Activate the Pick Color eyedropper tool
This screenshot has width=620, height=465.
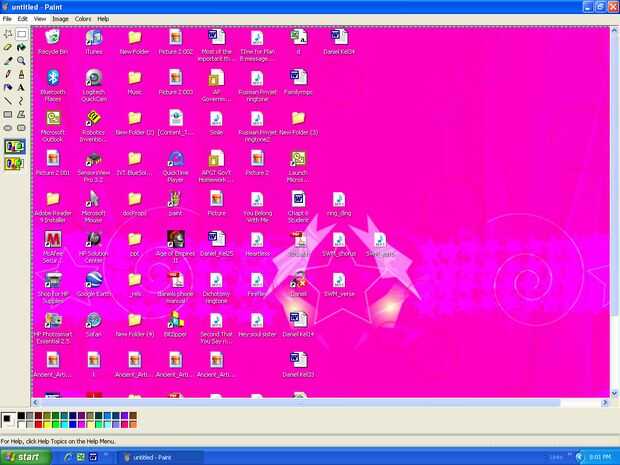pyautogui.click(x=8, y=61)
